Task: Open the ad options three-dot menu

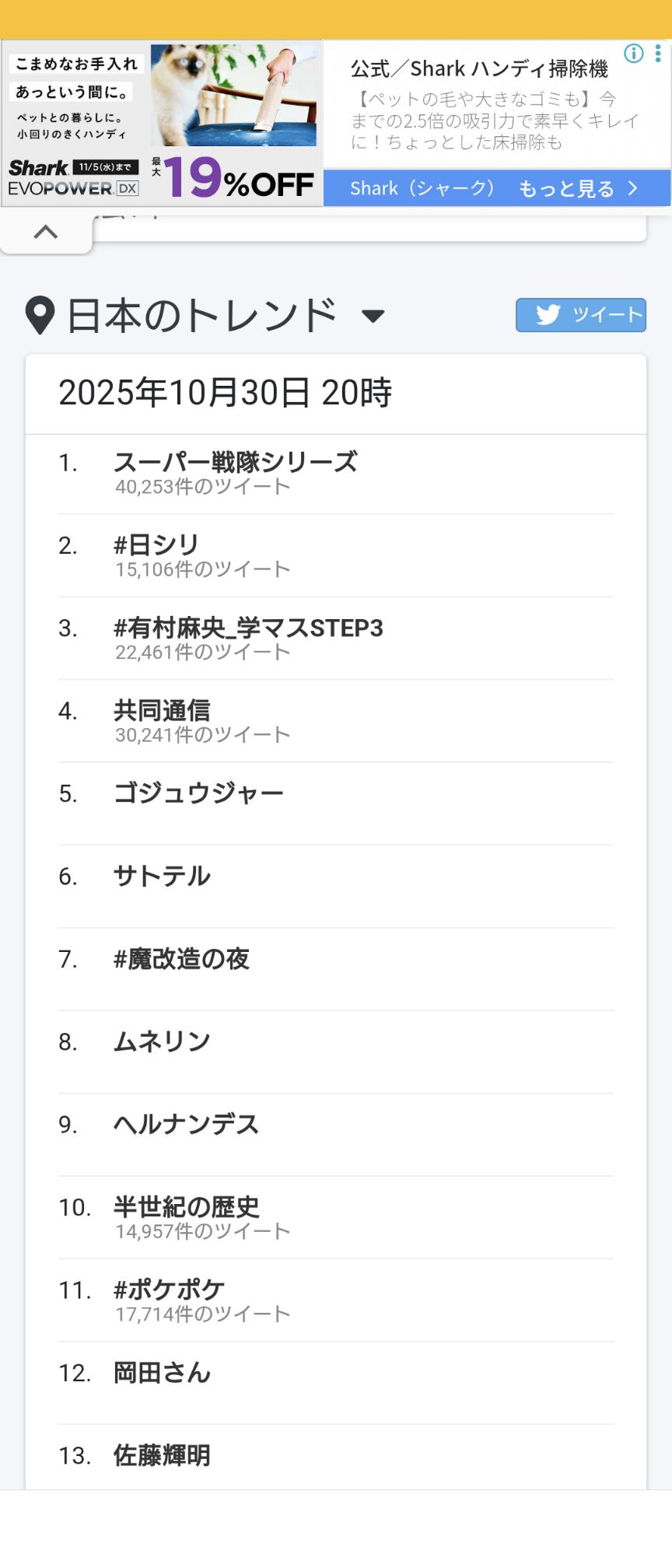Action: pos(658,54)
